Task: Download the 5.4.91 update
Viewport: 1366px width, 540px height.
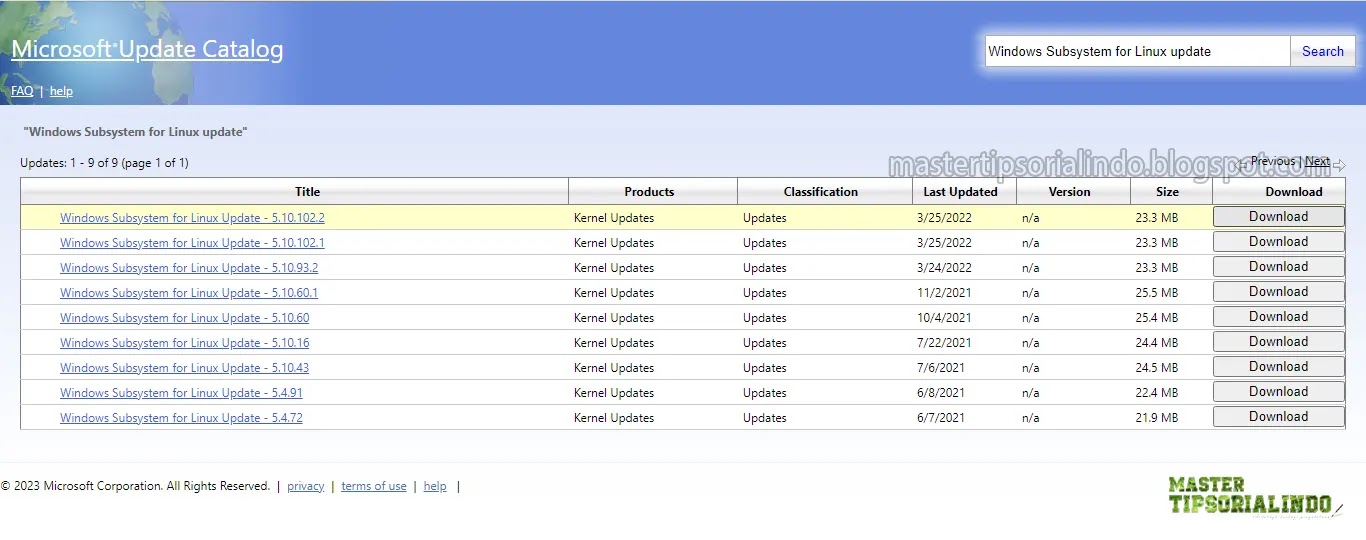Action: [1278, 392]
